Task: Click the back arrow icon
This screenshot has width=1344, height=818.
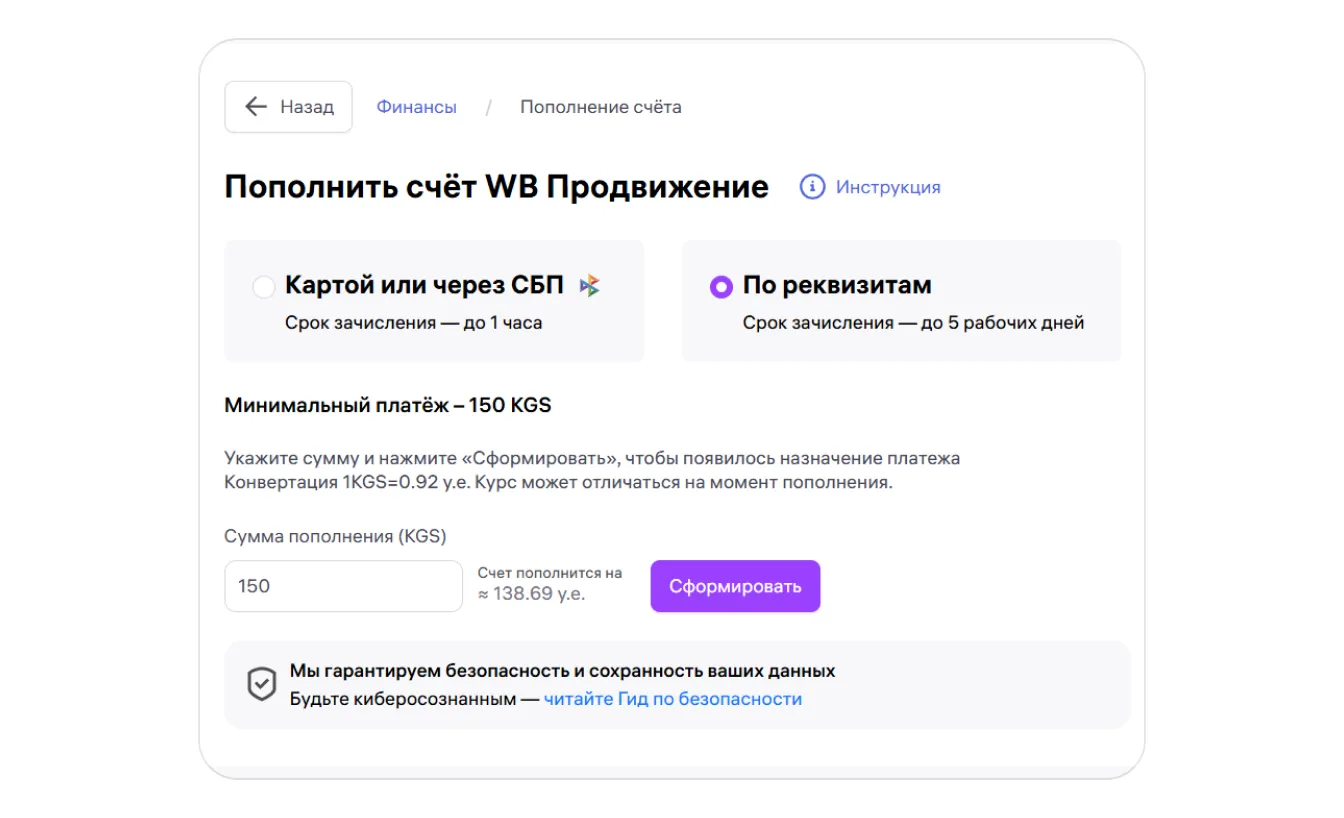Action: point(256,107)
